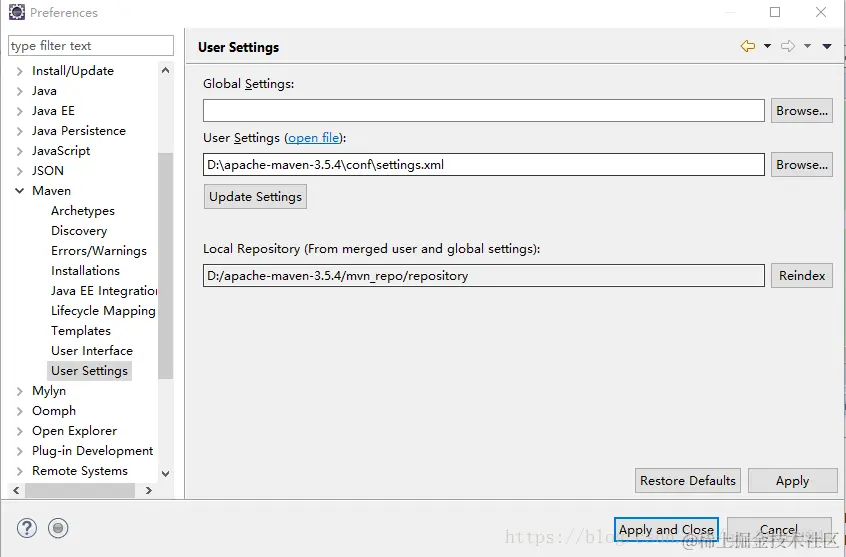Image resolution: width=846 pixels, height=557 pixels.
Task: Browse for Global Settings file
Action: 802,111
